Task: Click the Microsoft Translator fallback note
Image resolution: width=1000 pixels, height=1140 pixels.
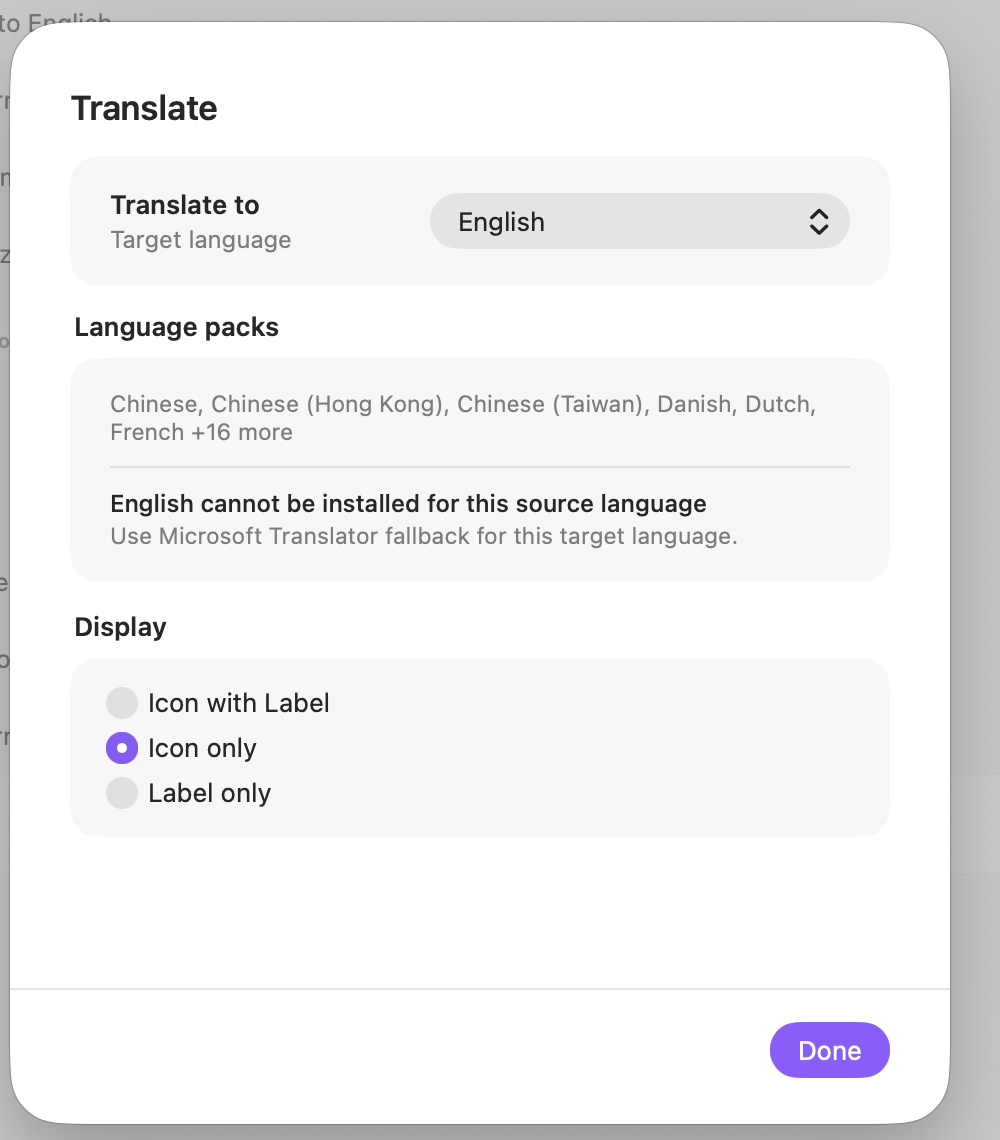Action: click(x=424, y=537)
